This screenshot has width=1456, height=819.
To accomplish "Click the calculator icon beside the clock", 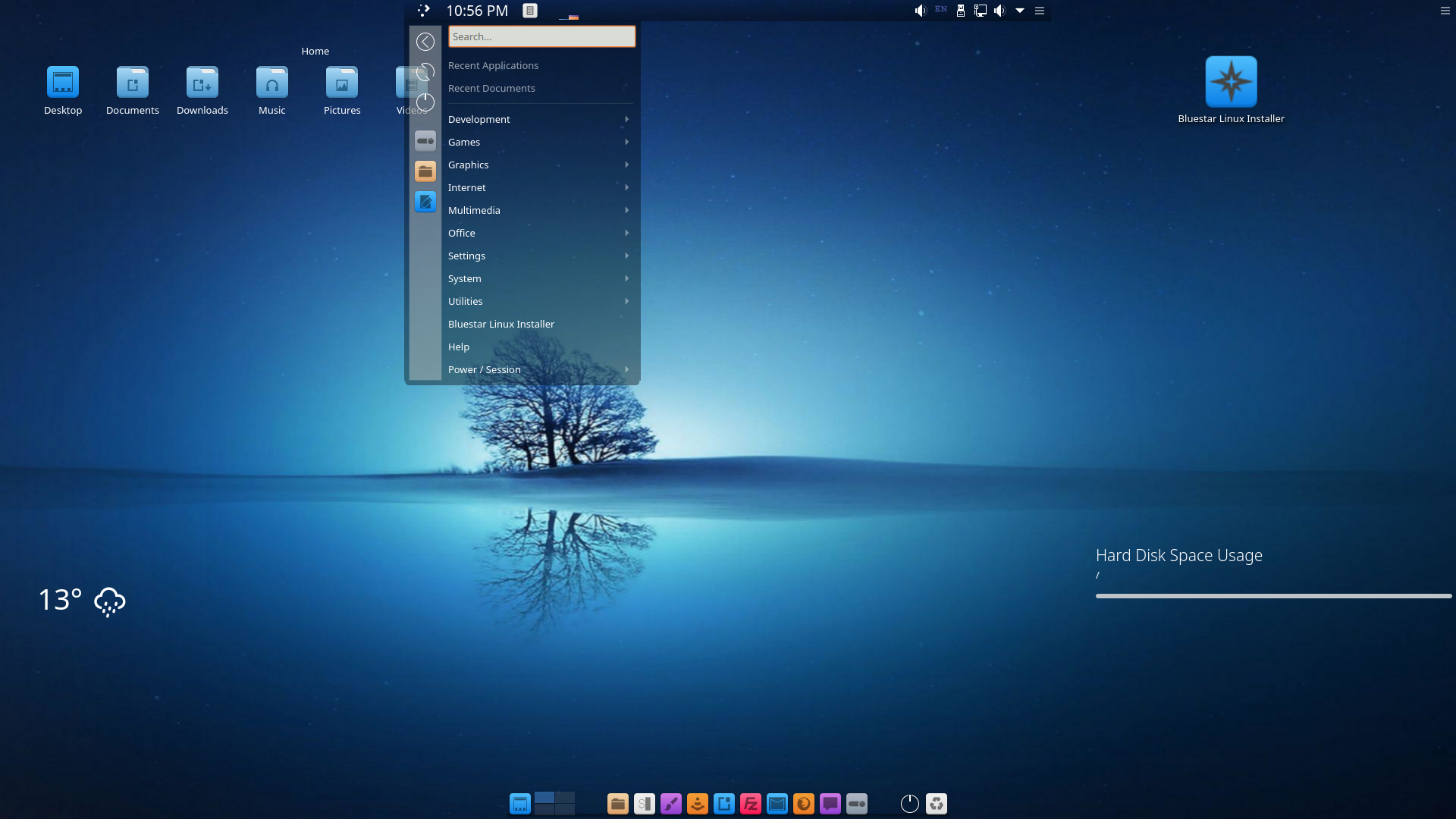I will pyautogui.click(x=530, y=11).
